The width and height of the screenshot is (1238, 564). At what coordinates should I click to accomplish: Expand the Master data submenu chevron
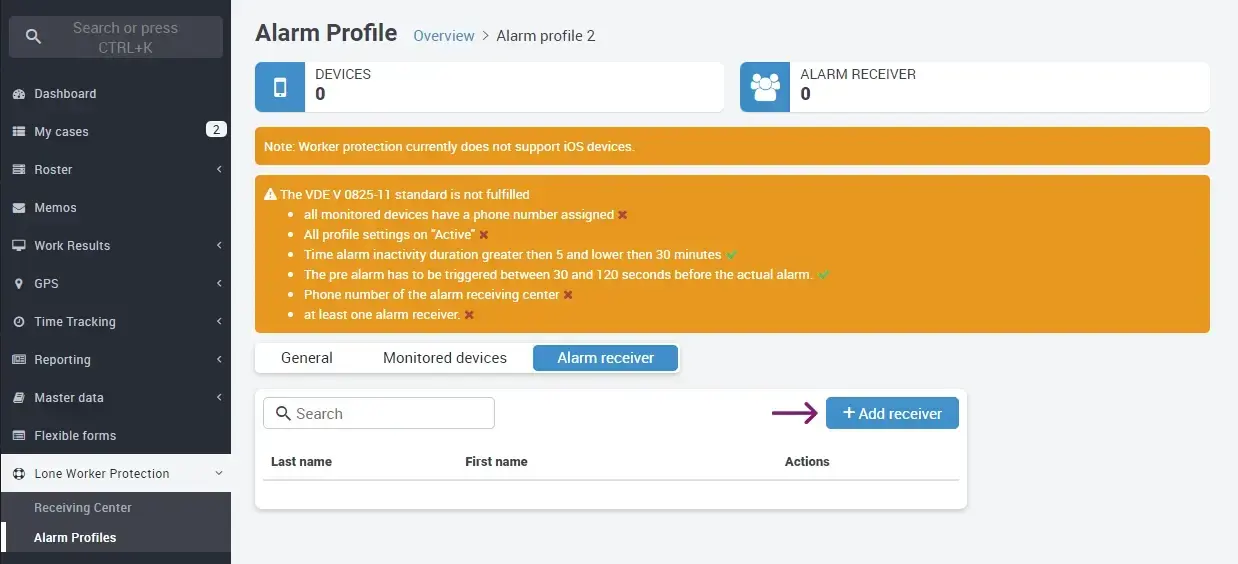point(219,398)
